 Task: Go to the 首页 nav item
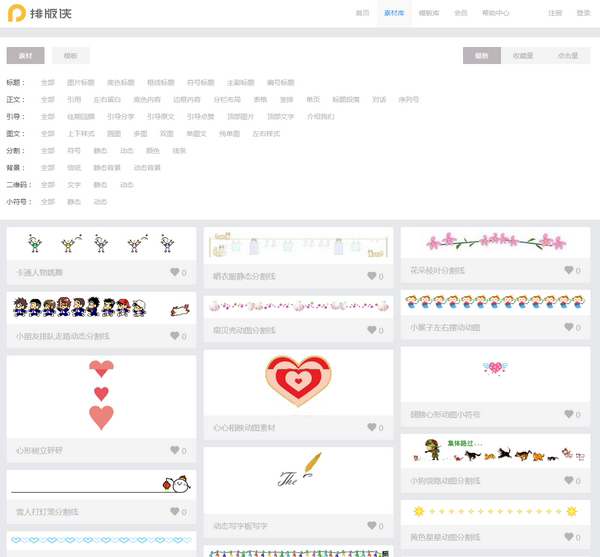pyautogui.click(x=362, y=13)
